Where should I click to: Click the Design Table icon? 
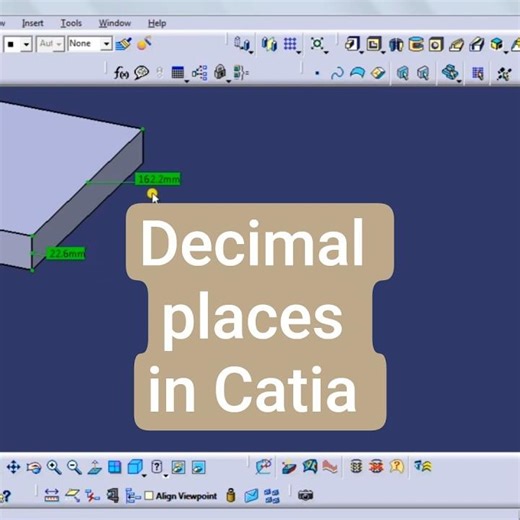[x=177, y=72]
